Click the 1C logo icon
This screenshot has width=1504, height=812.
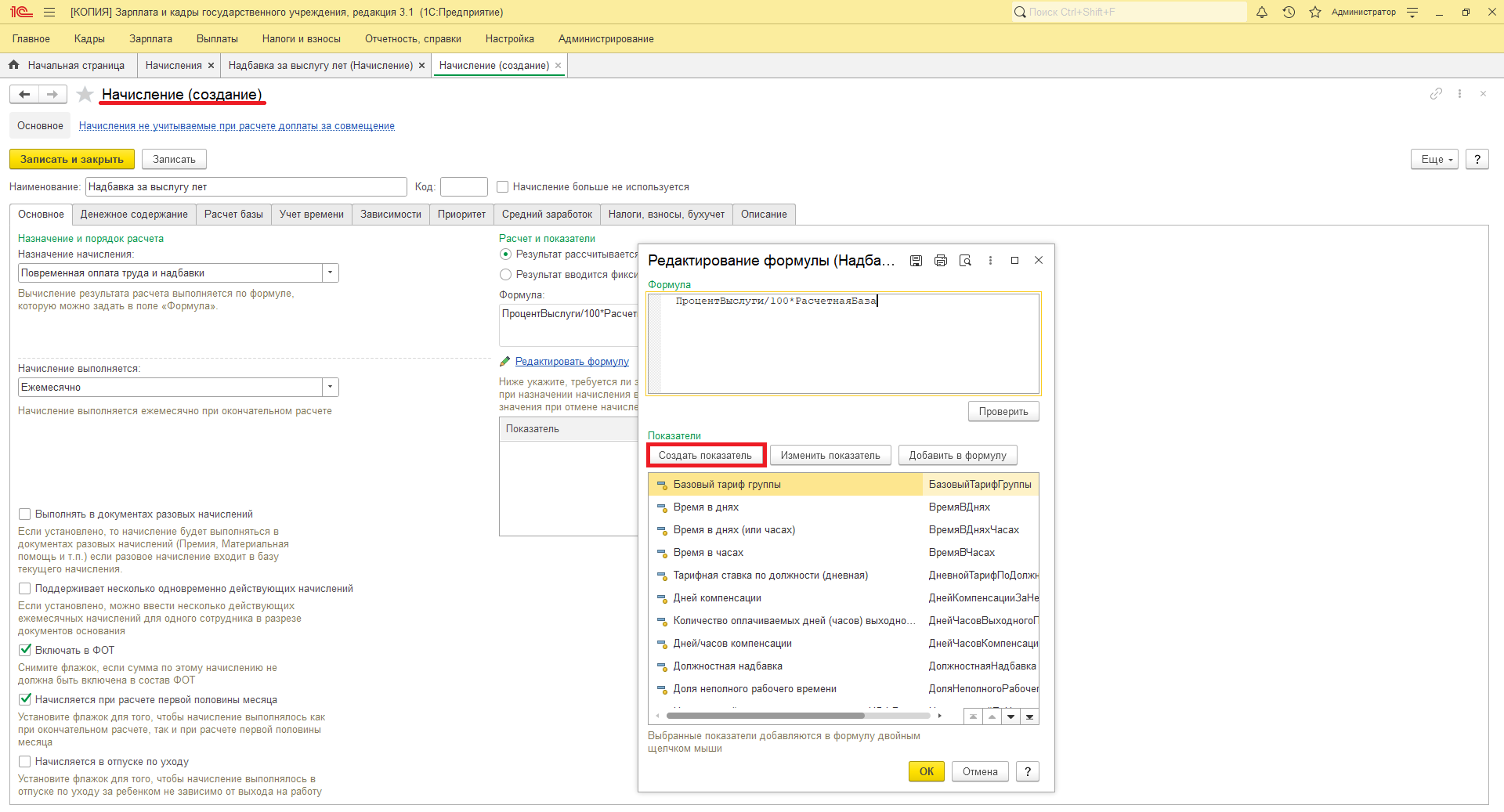pyautogui.click(x=21, y=13)
